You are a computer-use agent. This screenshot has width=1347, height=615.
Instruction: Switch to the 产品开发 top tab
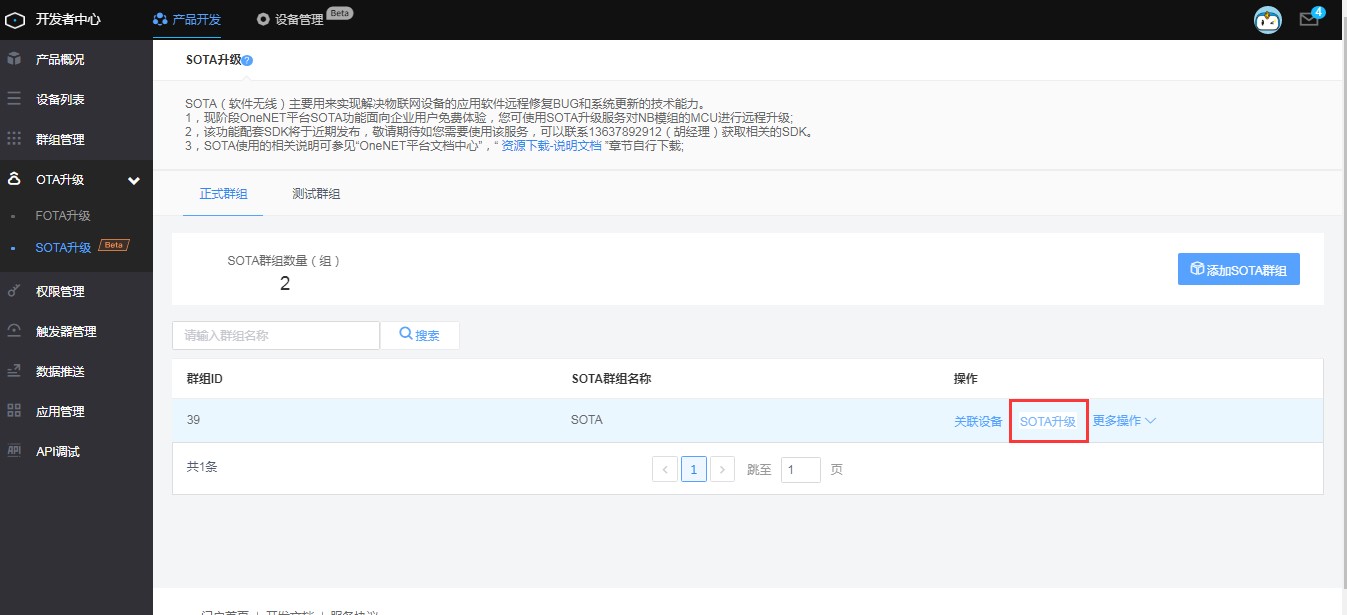[187, 19]
